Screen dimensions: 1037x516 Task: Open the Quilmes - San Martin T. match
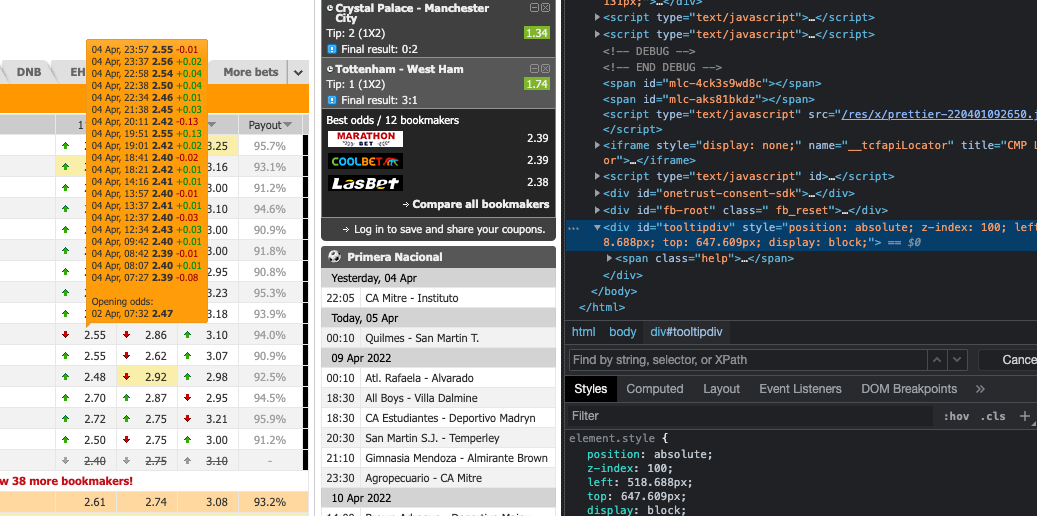[x=422, y=338]
